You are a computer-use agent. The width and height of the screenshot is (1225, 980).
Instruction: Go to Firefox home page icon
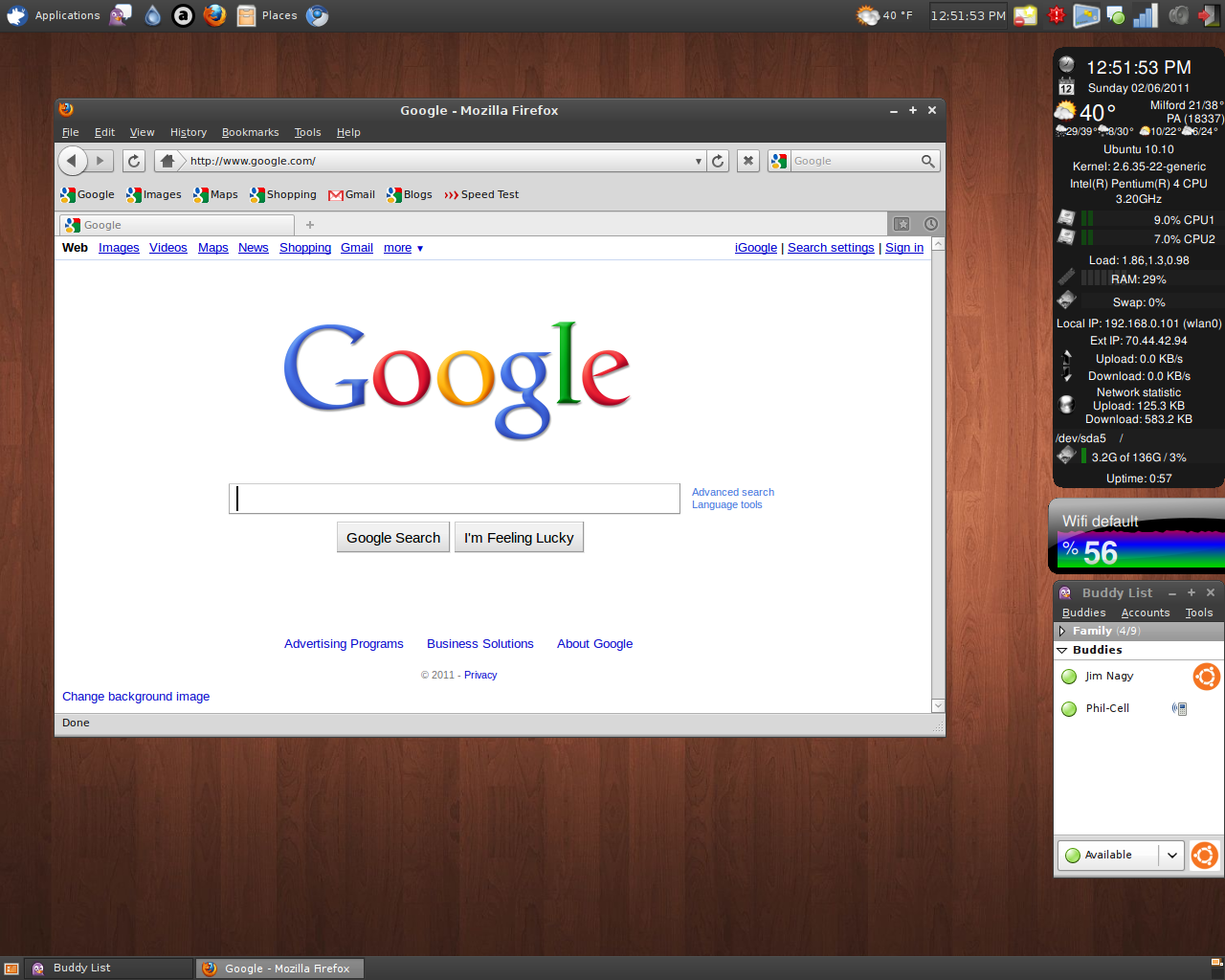167,161
